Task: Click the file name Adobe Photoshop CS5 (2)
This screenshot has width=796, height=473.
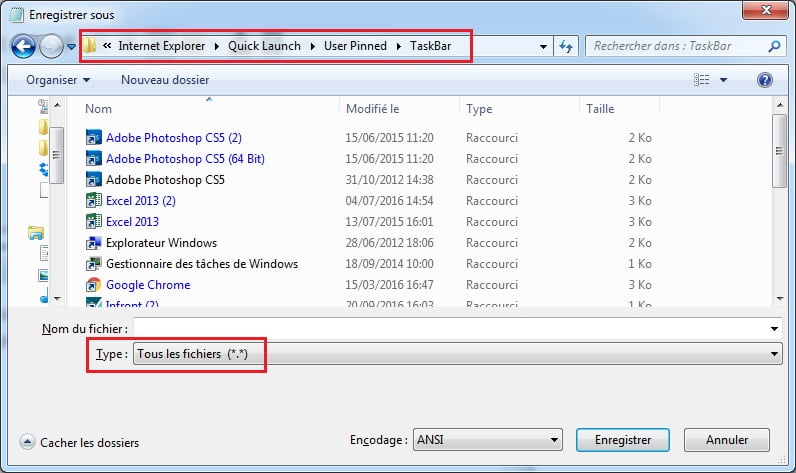Action: point(174,138)
